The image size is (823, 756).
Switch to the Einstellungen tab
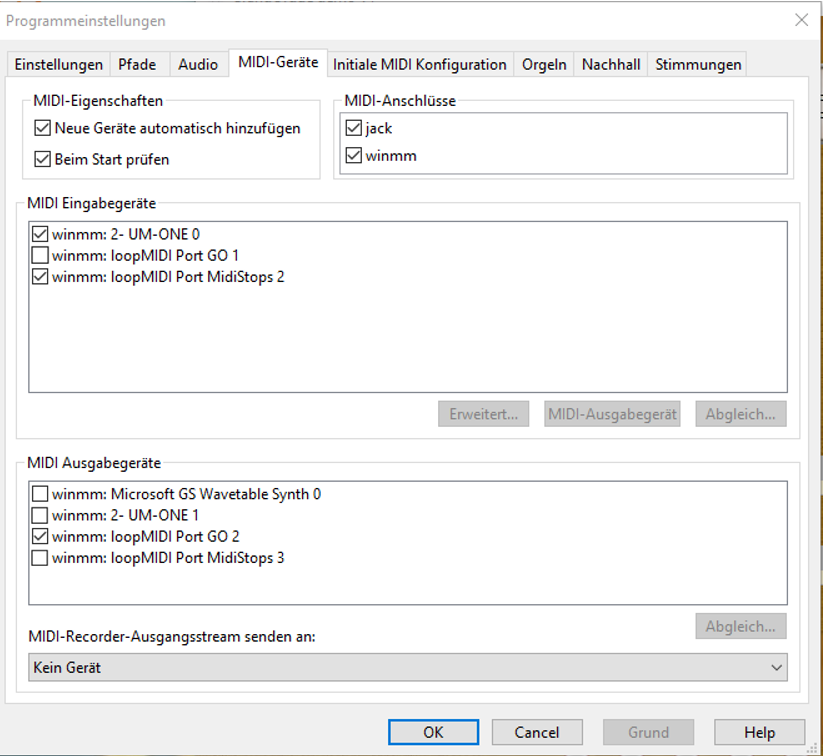pyautogui.click(x=58, y=64)
